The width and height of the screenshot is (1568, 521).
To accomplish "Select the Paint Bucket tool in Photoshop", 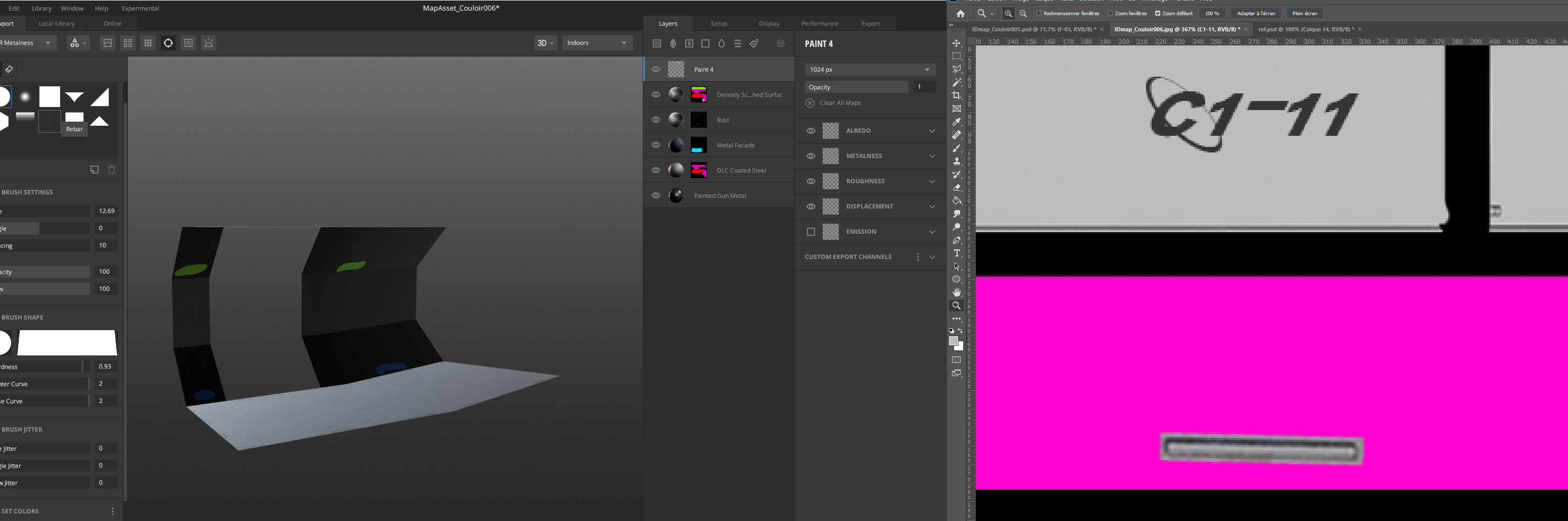I will pos(957,200).
